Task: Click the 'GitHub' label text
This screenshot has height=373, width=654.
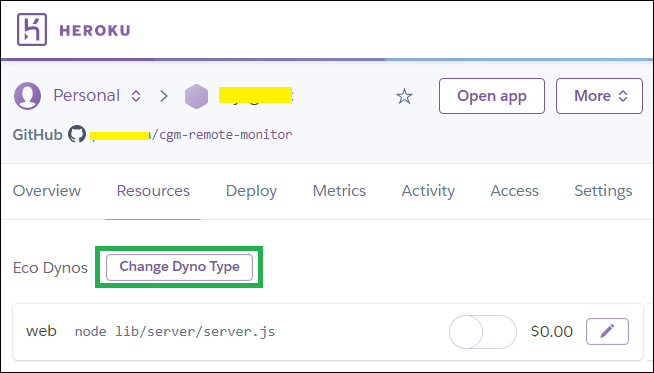Action: coord(38,135)
